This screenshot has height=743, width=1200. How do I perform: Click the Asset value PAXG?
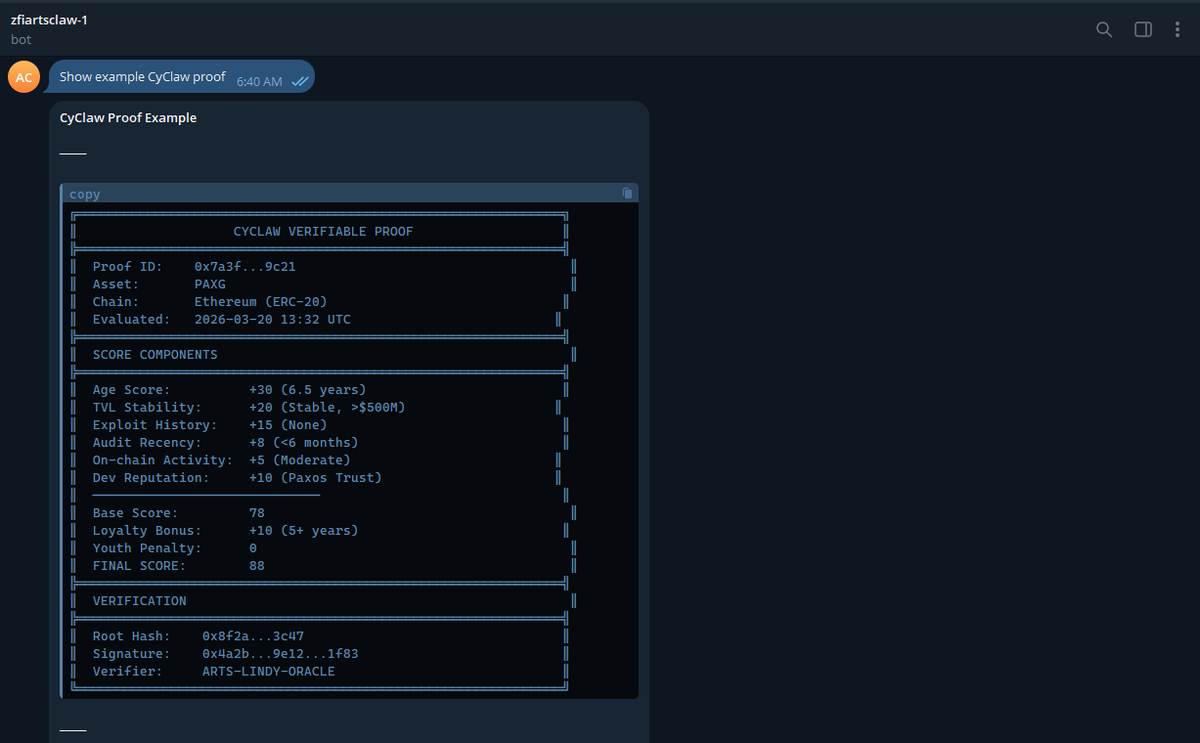click(210, 284)
